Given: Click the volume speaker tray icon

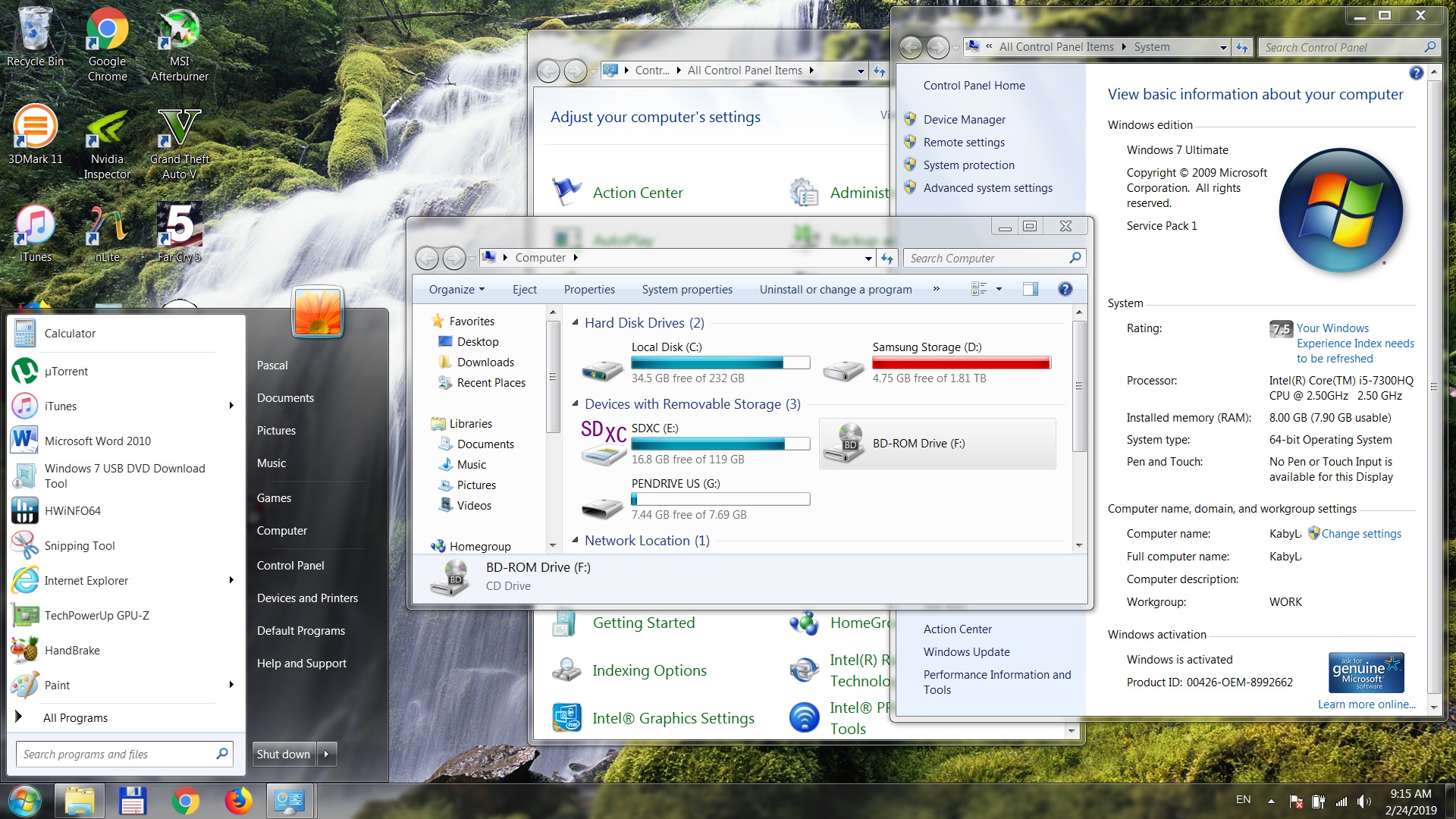Looking at the screenshot, I should click(x=1364, y=802).
